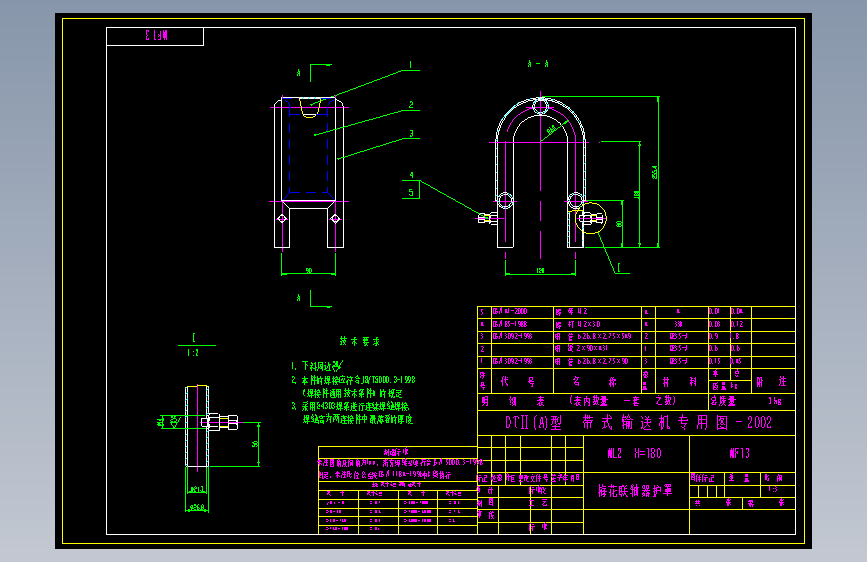867x562 pixels.
Task: Select the '明细表' parts list label
Action: point(513,402)
